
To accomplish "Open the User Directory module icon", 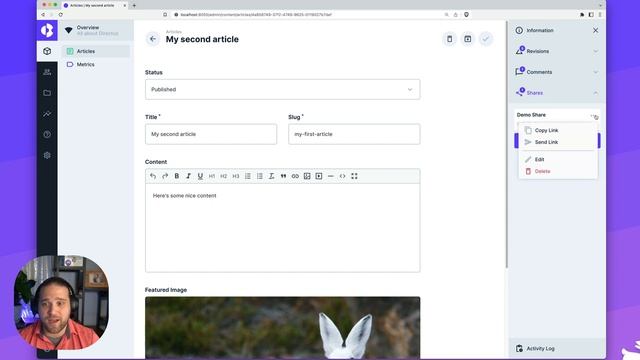I will (x=47, y=72).
